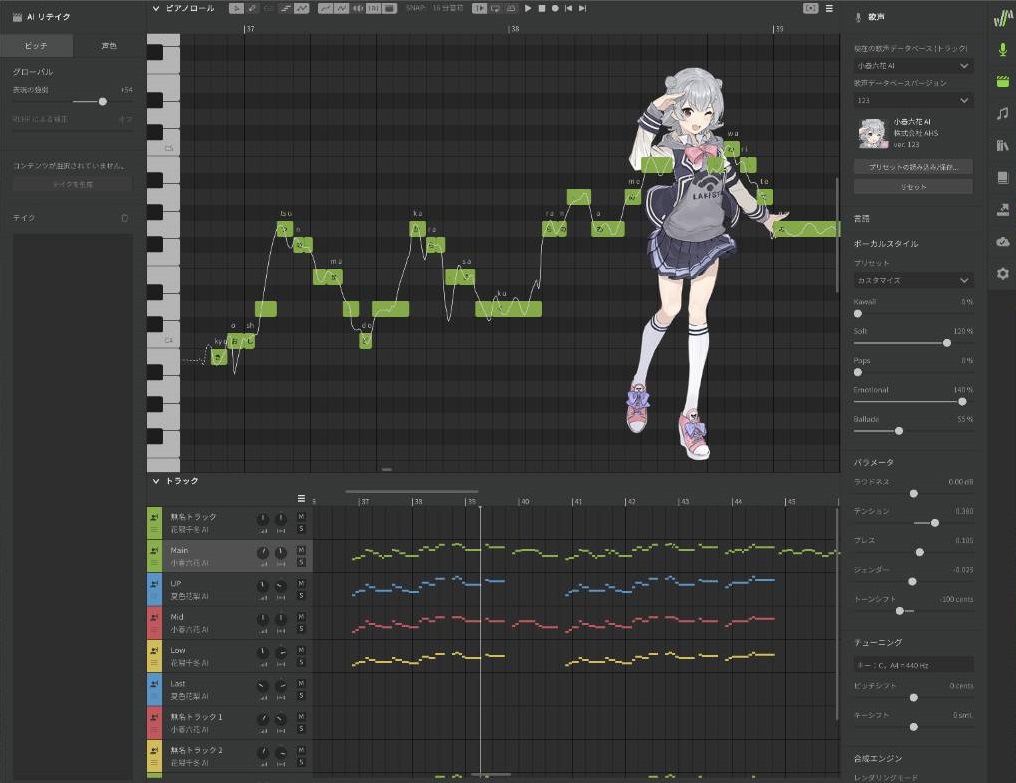Click the screenshot/focus icon beside piano roll menu
The width and height of the screenshot is (1016, 783).
click(x=811, y=8)
